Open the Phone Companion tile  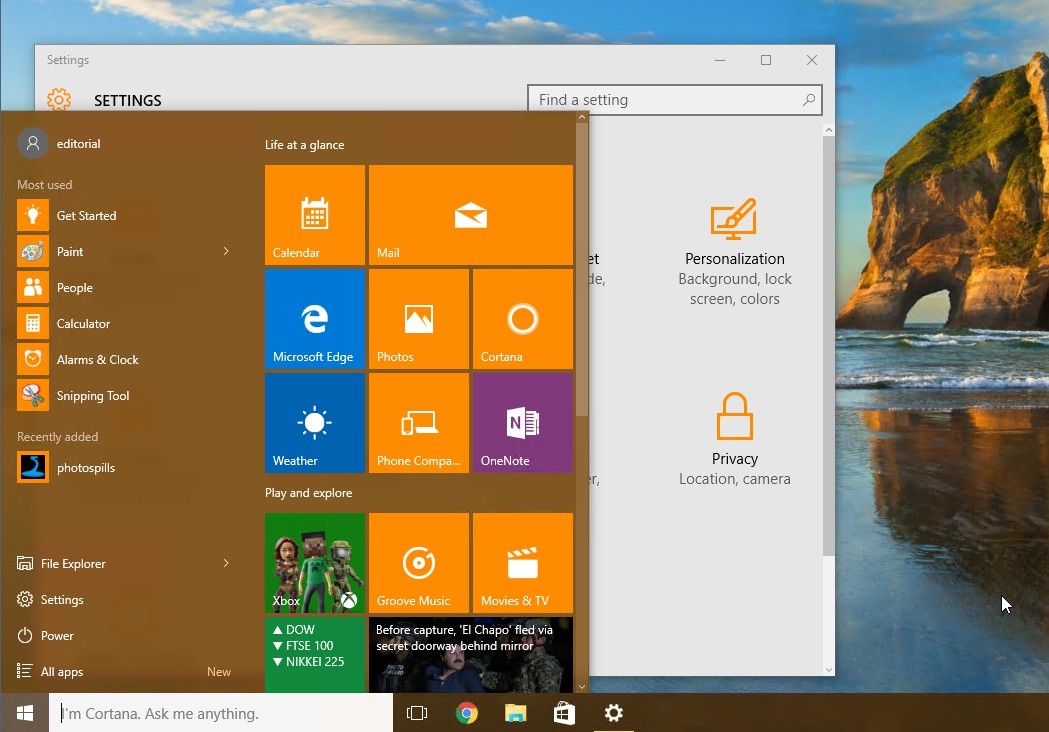[x=419, y=423]
